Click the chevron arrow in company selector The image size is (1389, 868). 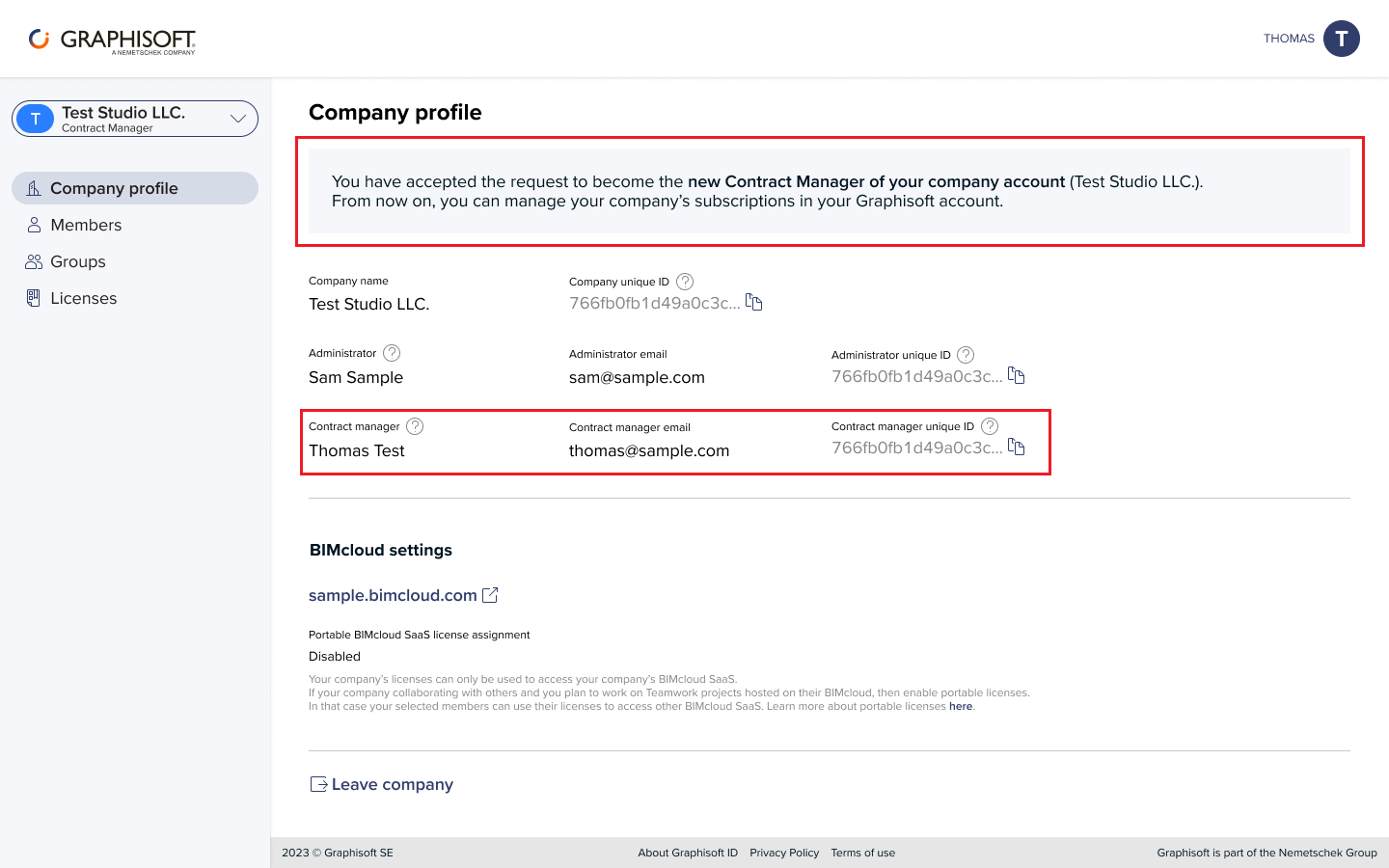click(x=238, y=119)
